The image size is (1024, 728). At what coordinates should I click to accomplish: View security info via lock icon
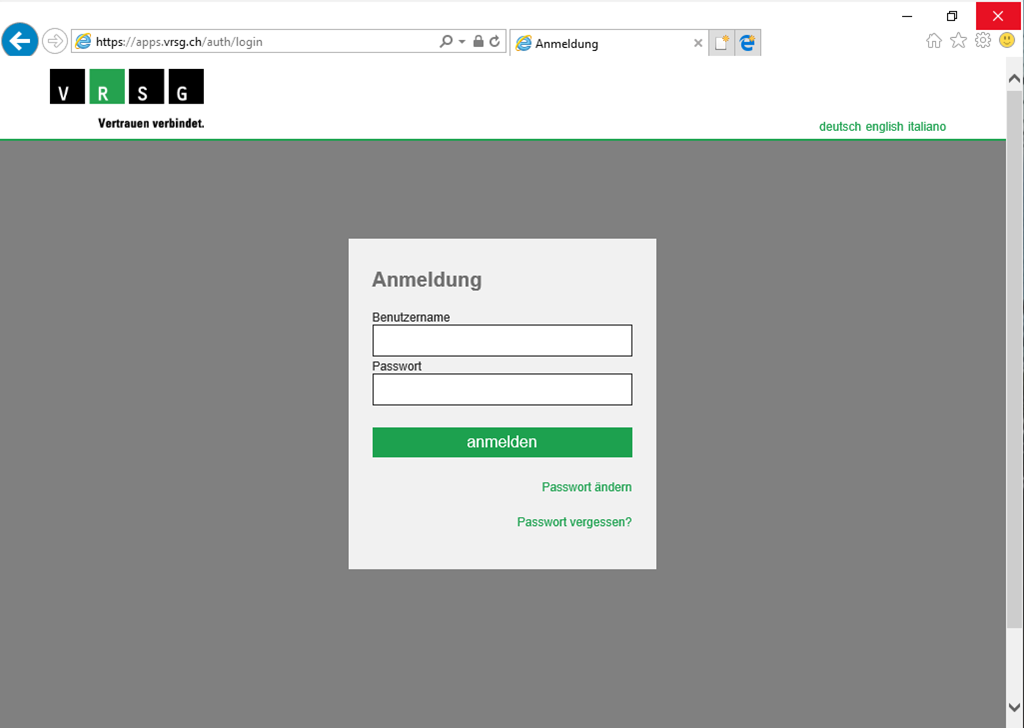[478, 42]
